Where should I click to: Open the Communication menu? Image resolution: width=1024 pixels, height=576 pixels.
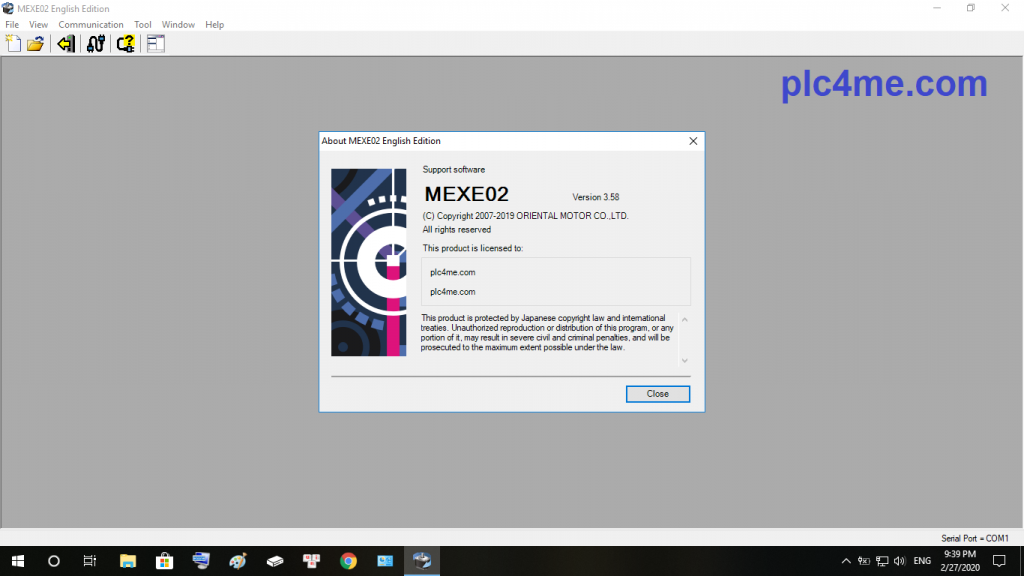coord(91,24)
